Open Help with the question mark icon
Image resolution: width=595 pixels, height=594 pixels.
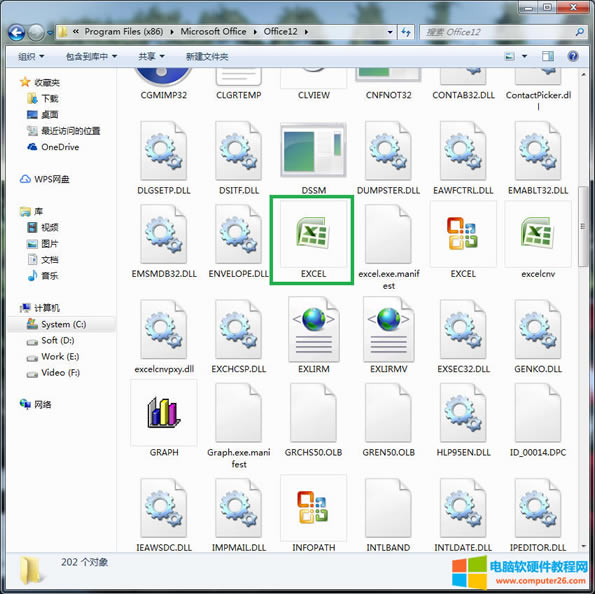pyautogui.click(x=573, y=57)
